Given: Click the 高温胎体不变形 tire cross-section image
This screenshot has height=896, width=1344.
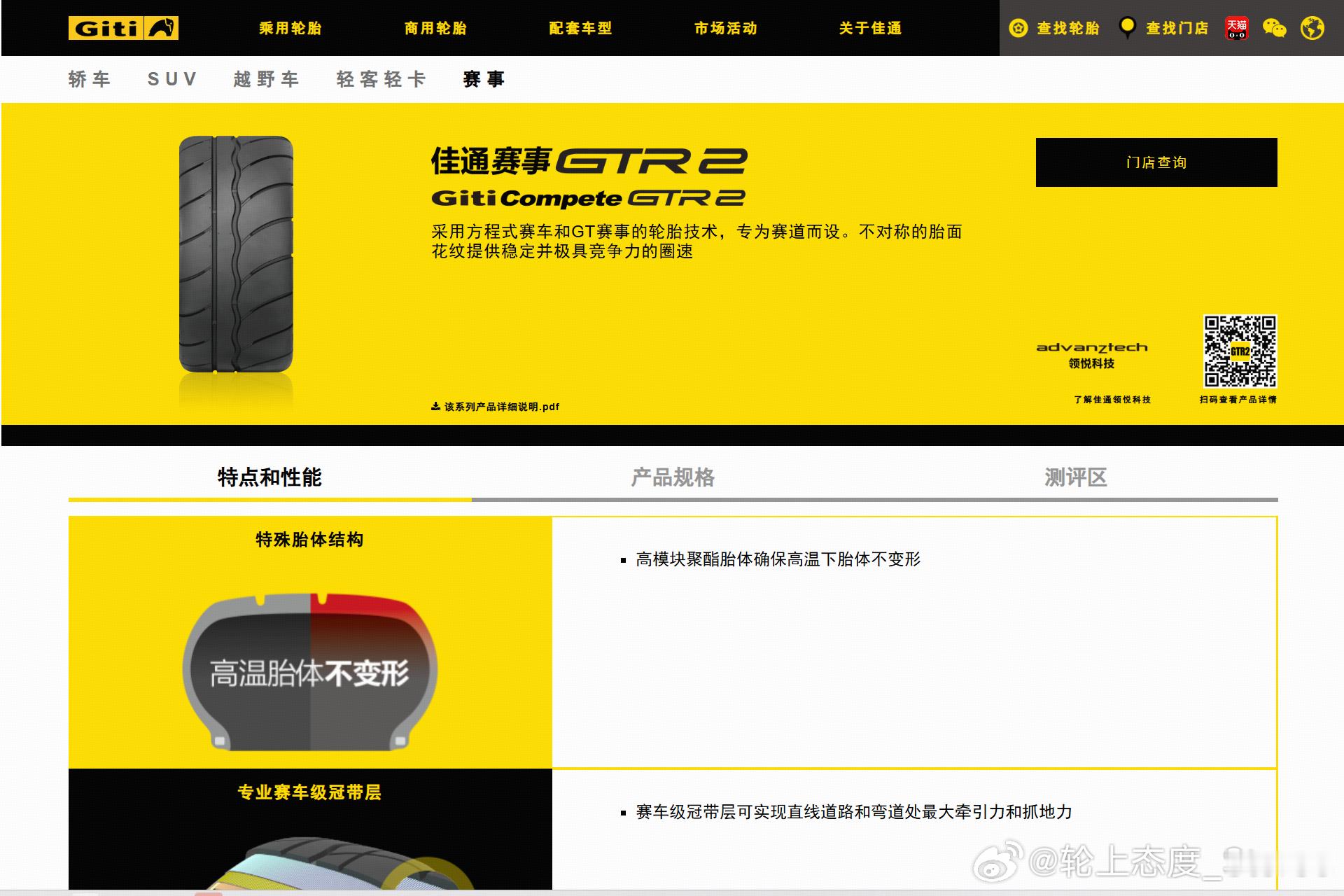Looking at the screenshot, I should [x=310, y=673].
